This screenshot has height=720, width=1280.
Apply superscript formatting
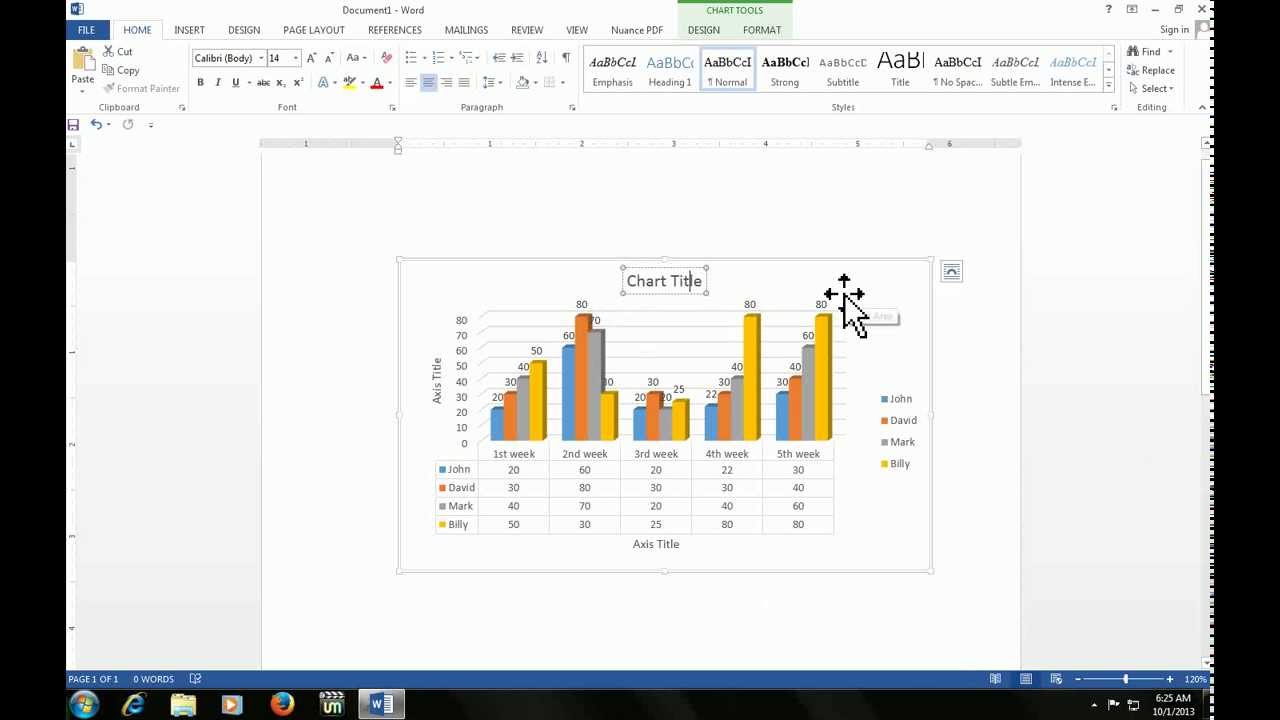pyautogui.click(x=297, y=83)
